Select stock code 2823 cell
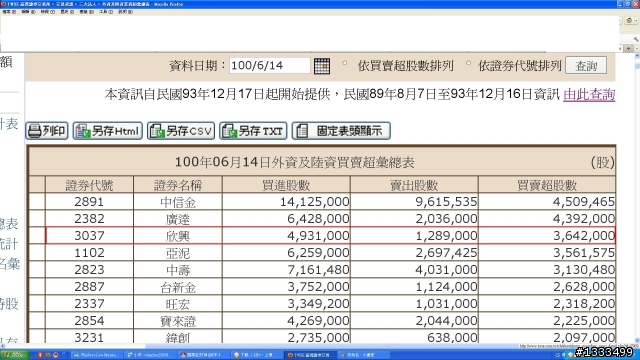Screen dimensions: 640x360 89,270
